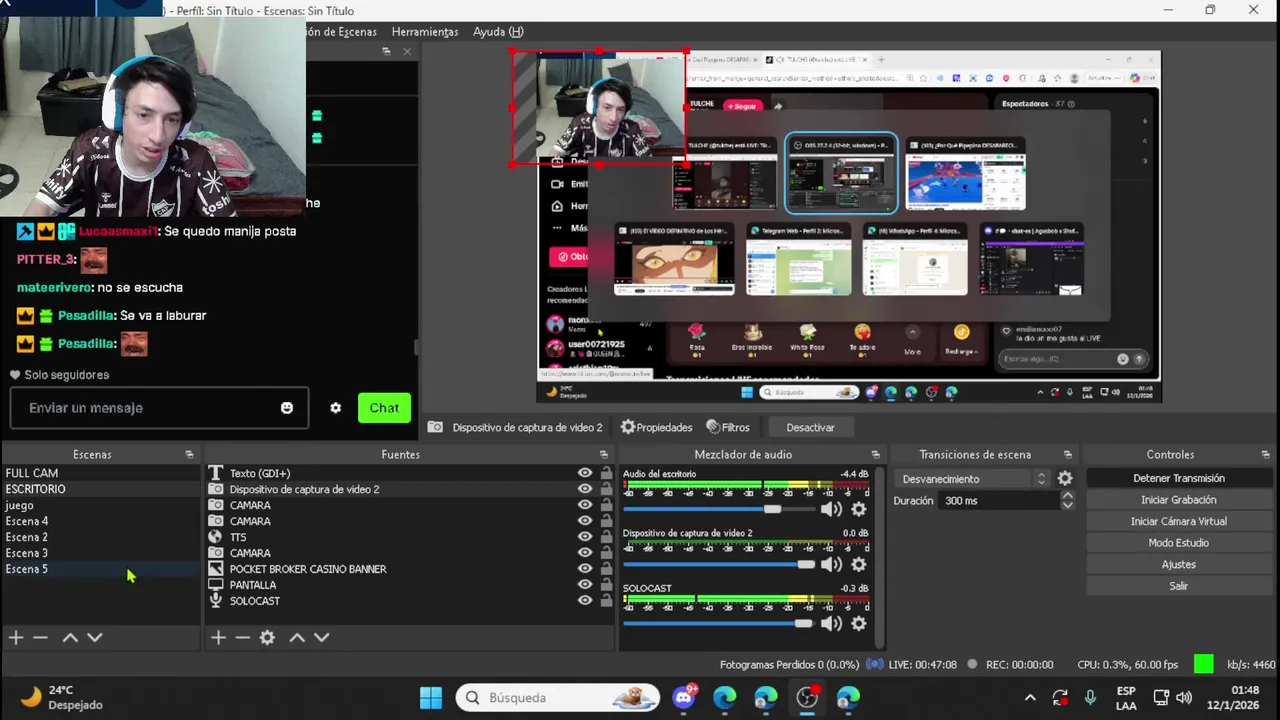Pop out the Fuentes dock panel
The image size is (1280, 720).
tap(604, 454)
